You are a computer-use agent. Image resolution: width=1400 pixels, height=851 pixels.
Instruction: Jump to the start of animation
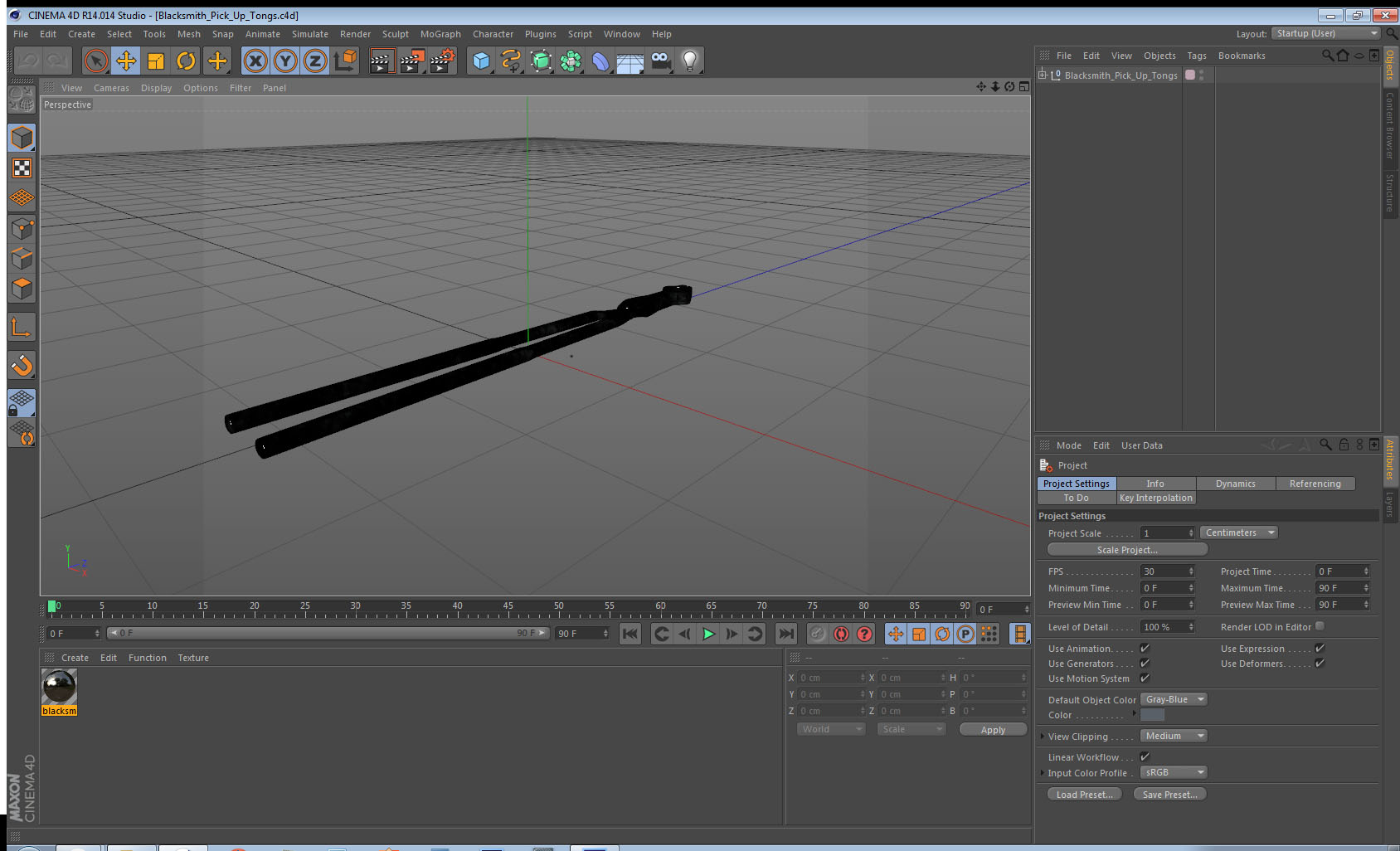tap(630, 634)
